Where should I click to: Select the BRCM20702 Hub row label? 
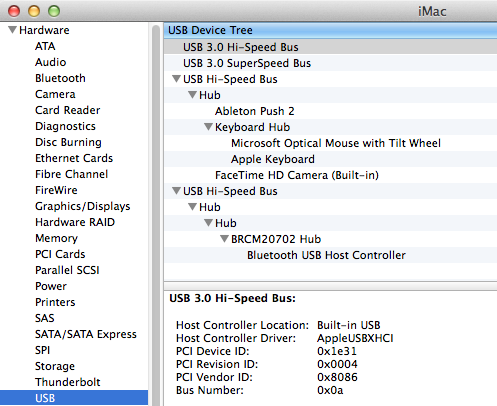(x=276, y=239)
